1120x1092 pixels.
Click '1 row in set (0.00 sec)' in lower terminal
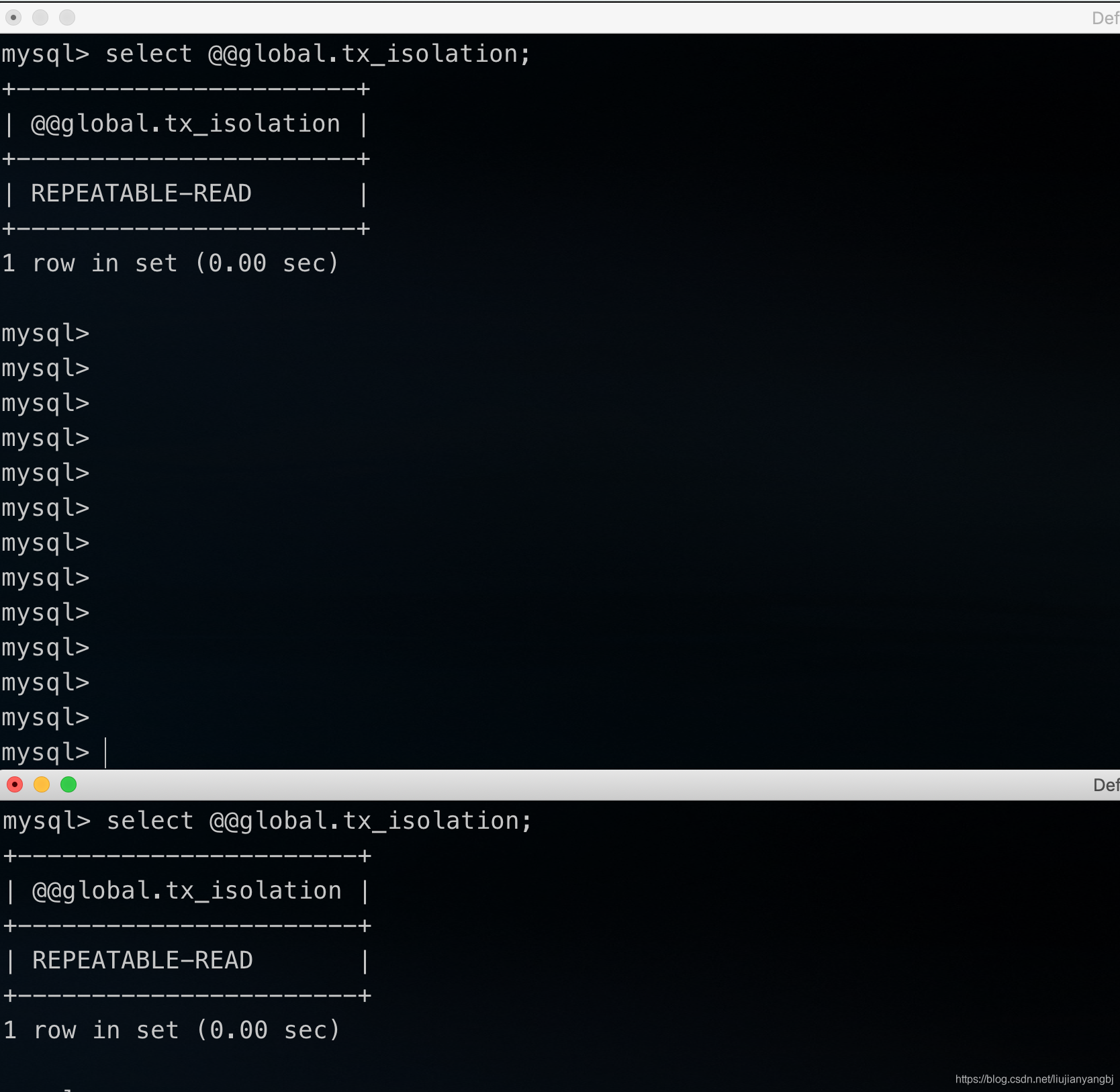[172, 1030]
